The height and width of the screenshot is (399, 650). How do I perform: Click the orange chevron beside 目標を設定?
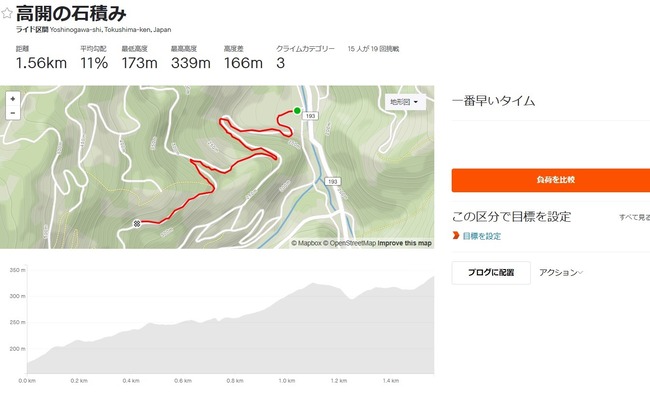456,236
